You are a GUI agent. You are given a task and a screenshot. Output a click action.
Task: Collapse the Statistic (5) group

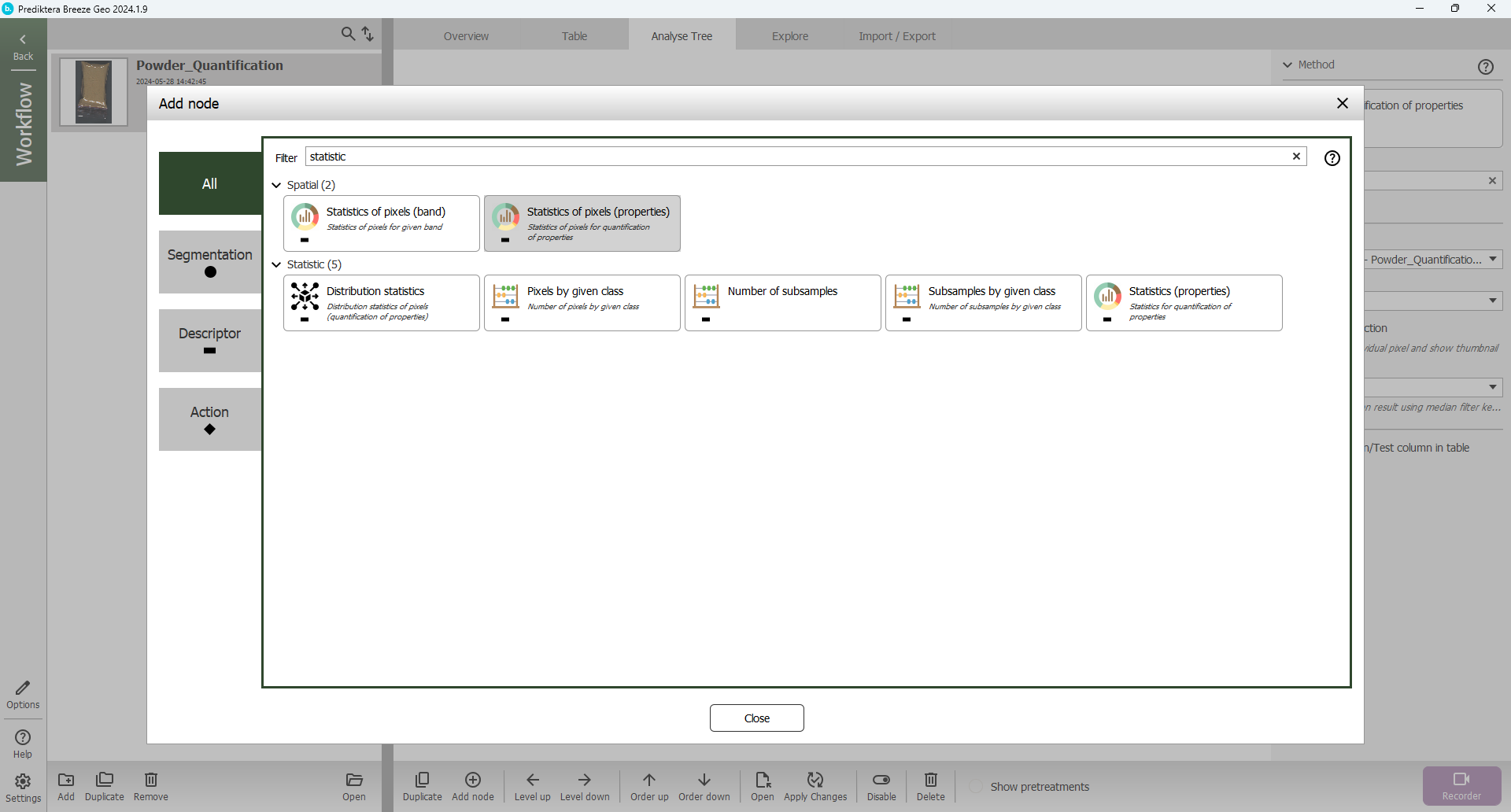[276, 264]
